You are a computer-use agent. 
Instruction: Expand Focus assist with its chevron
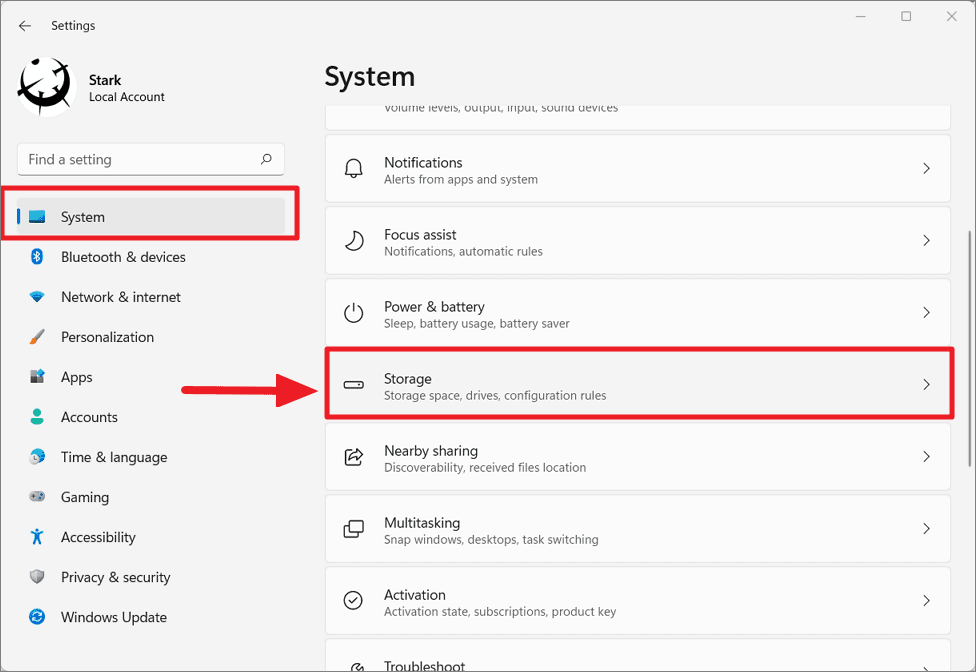(926, 240)
